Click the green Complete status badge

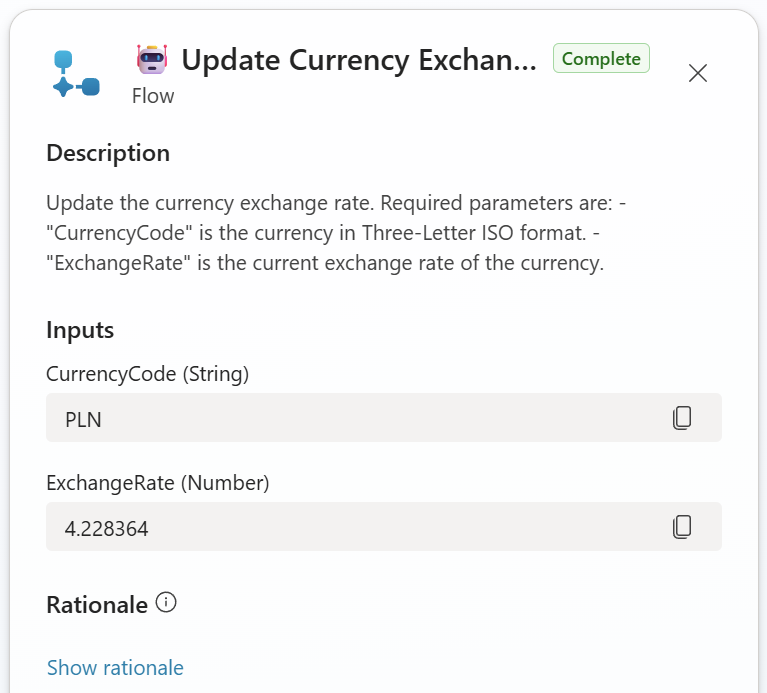[x=601, y=59]
